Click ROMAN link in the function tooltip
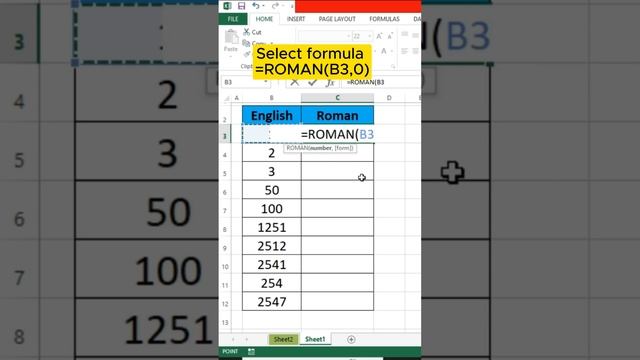The height and width of the screenshot is (360, 640). pos(298,148)
